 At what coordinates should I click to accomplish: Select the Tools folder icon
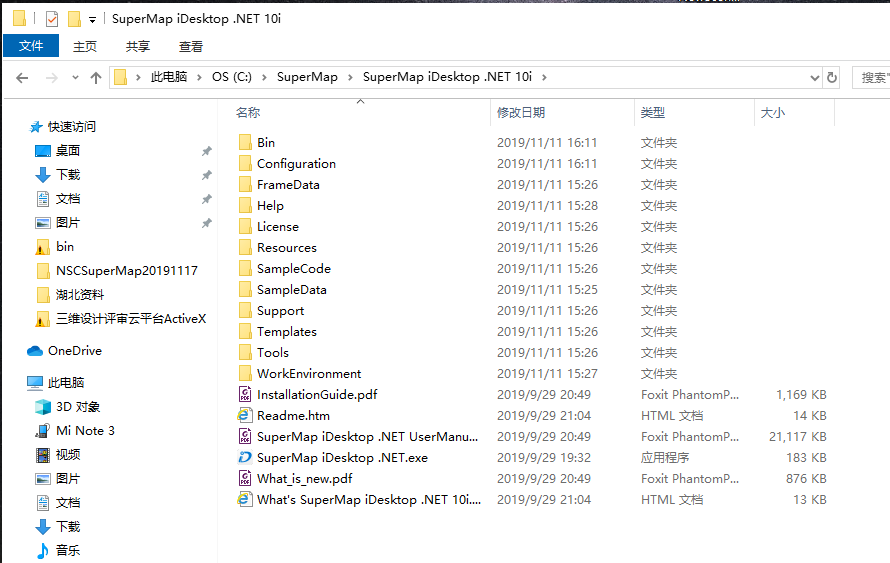[x=245, y=352]
